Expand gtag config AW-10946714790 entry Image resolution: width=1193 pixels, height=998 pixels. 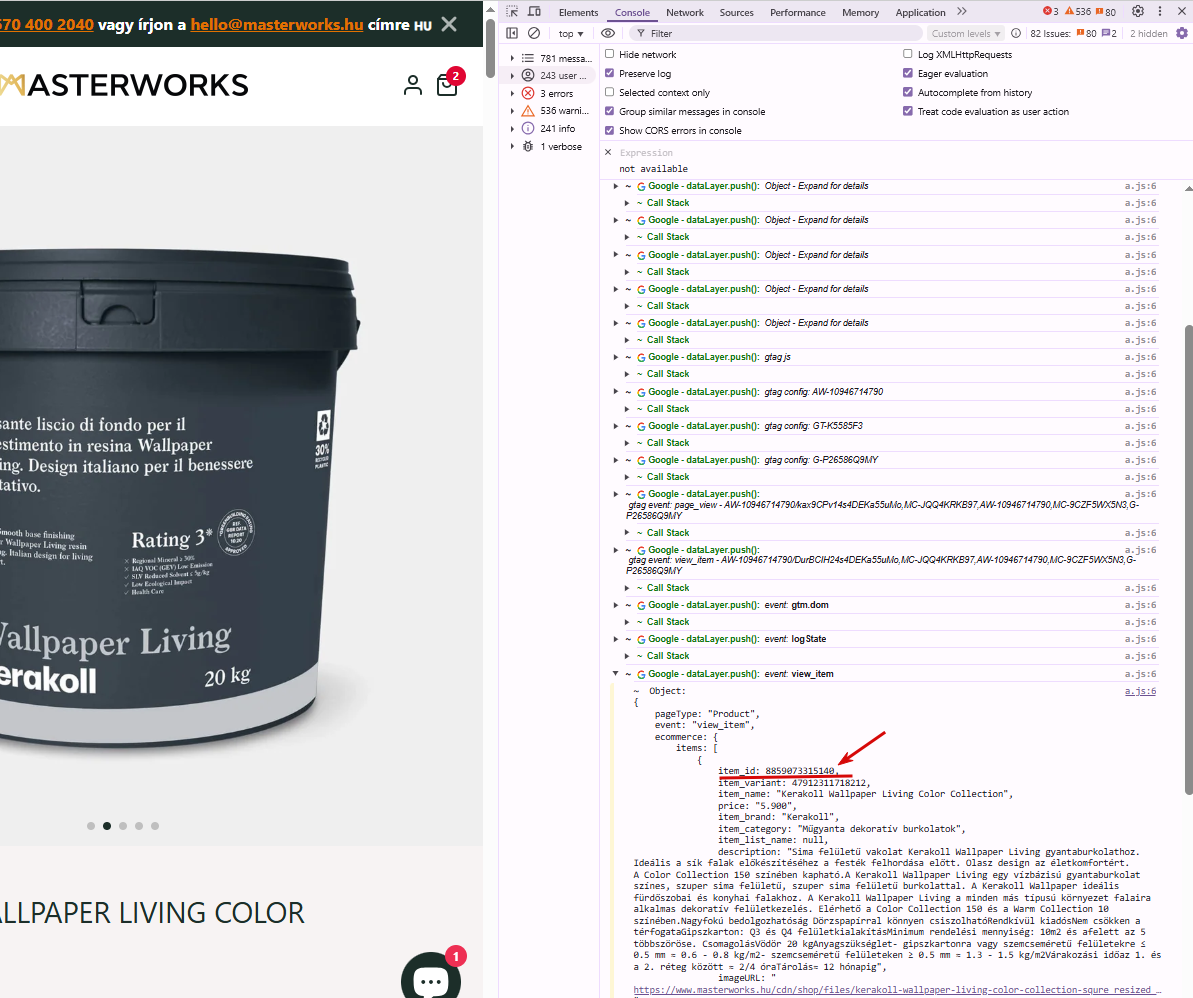coord(616,392)
